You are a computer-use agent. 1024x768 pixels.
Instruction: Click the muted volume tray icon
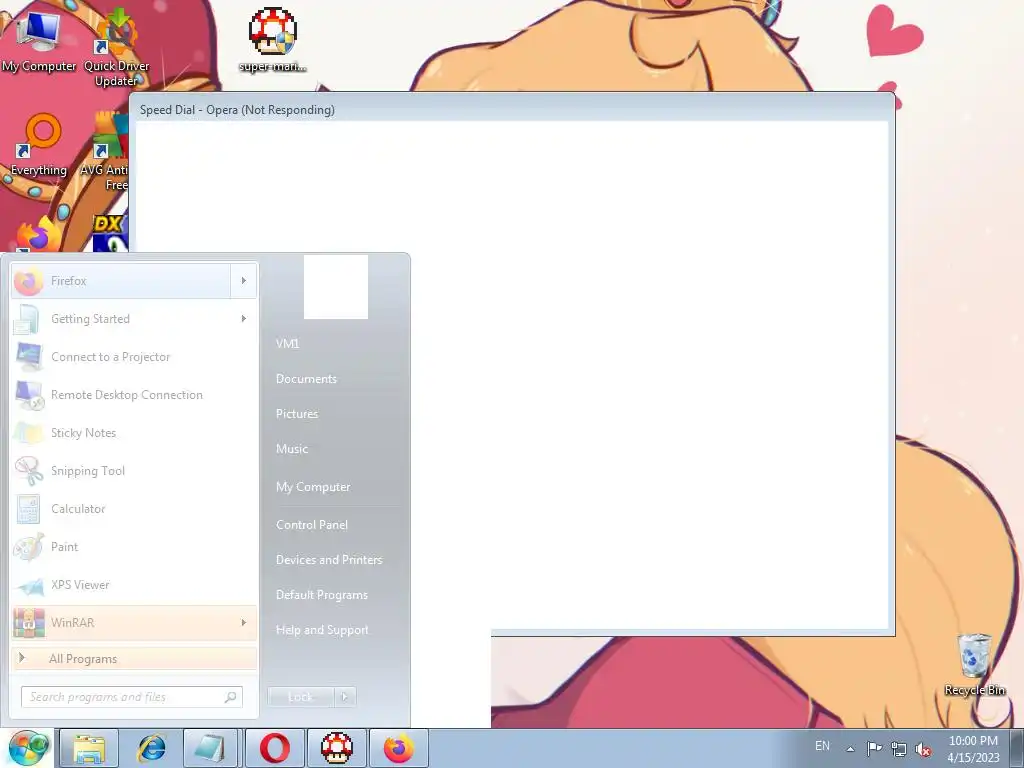[x=923, y=749]
